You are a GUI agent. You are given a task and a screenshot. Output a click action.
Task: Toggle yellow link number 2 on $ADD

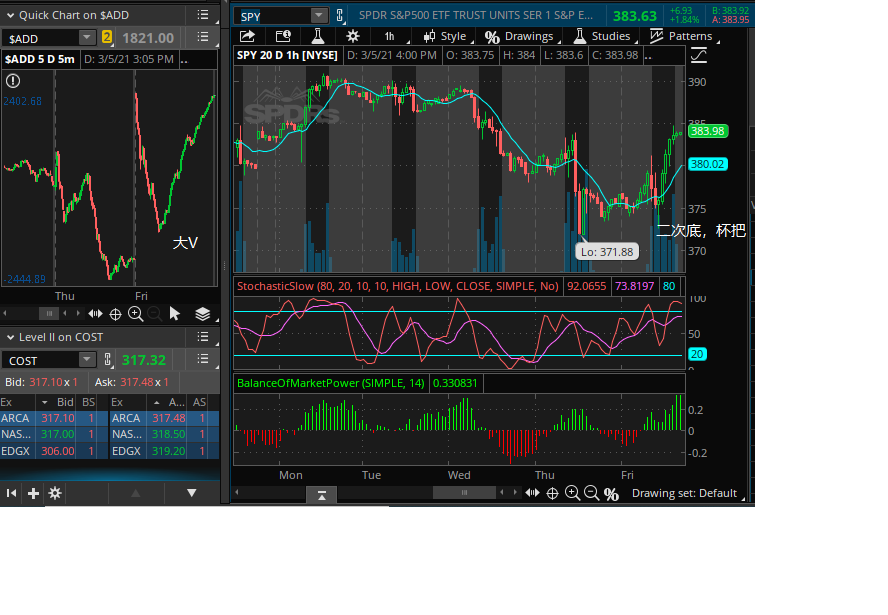pyautogui.click(x=107, y=38)
